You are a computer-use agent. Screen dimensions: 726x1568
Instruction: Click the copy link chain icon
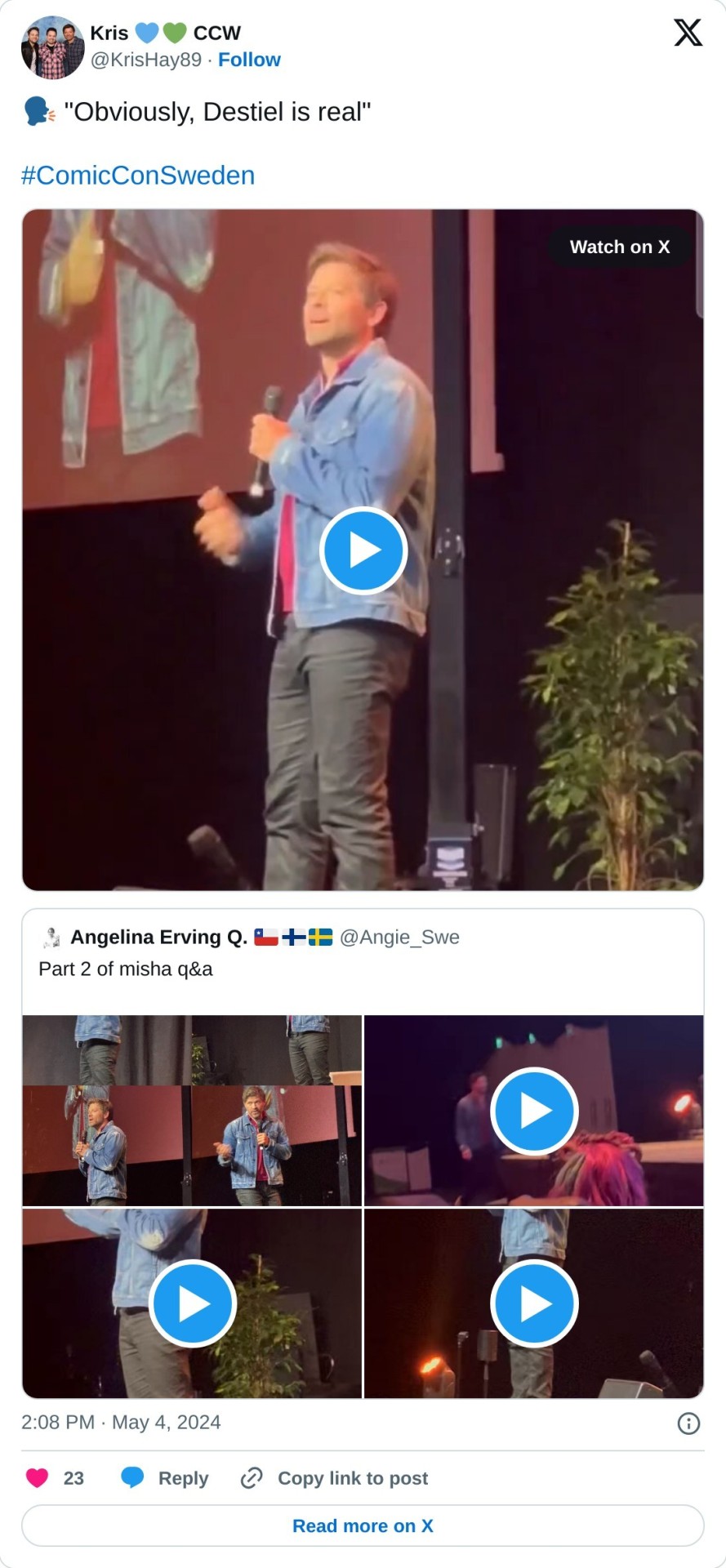click(252, 1478)
